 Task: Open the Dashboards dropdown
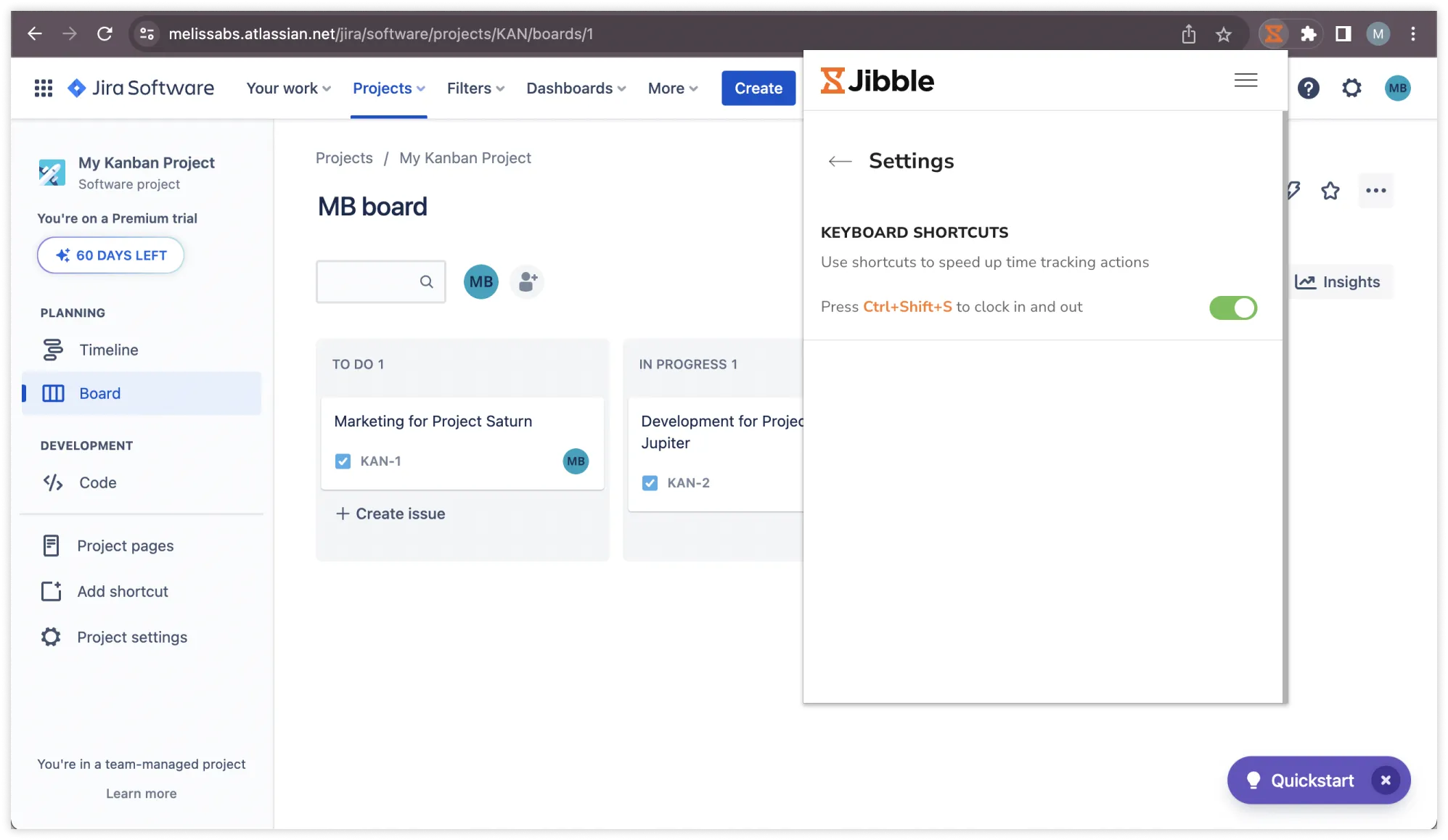576,88
